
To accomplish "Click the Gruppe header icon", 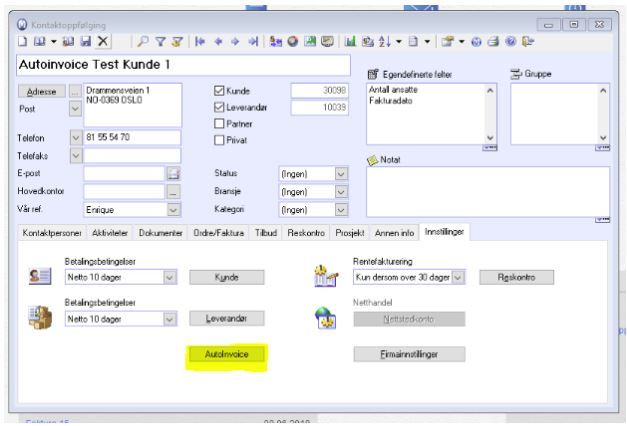I will pyautogui.click(x=516, y=74).
